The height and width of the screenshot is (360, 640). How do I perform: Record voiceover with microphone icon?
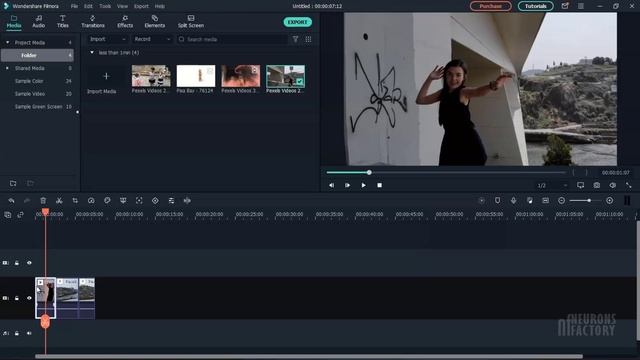coord(513,200)
